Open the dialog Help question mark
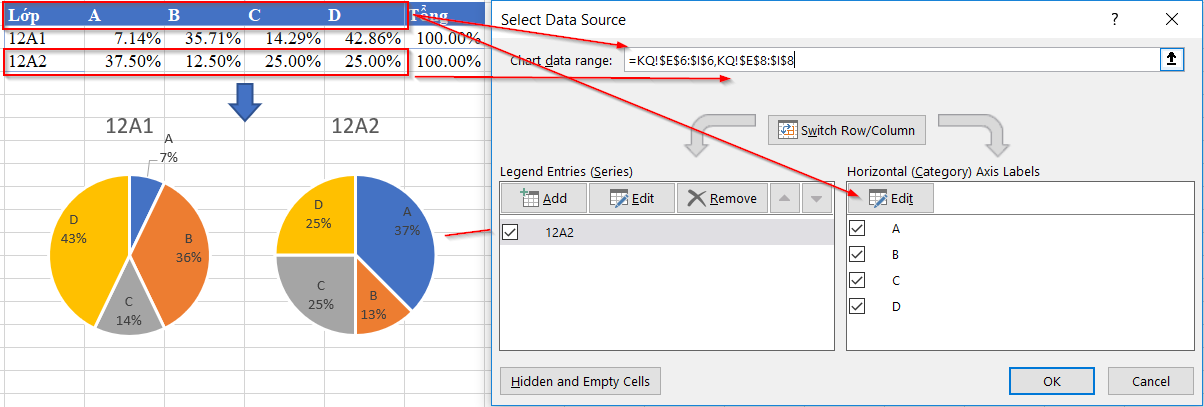Screen dimensions: 1204x407 (x=1115, y=19)
